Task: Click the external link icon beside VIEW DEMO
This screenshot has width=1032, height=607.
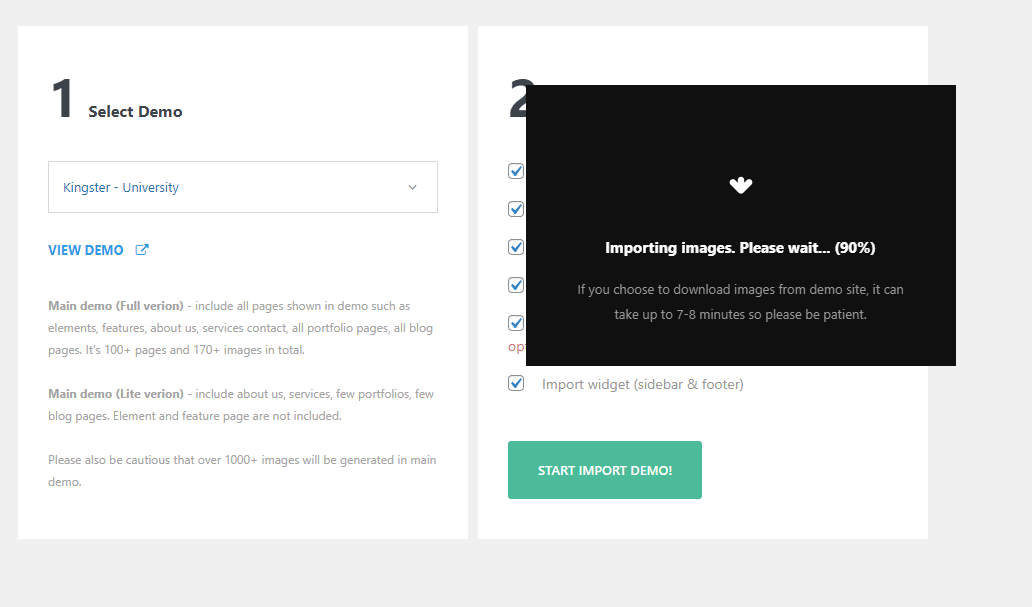Action: click(142, 250)
